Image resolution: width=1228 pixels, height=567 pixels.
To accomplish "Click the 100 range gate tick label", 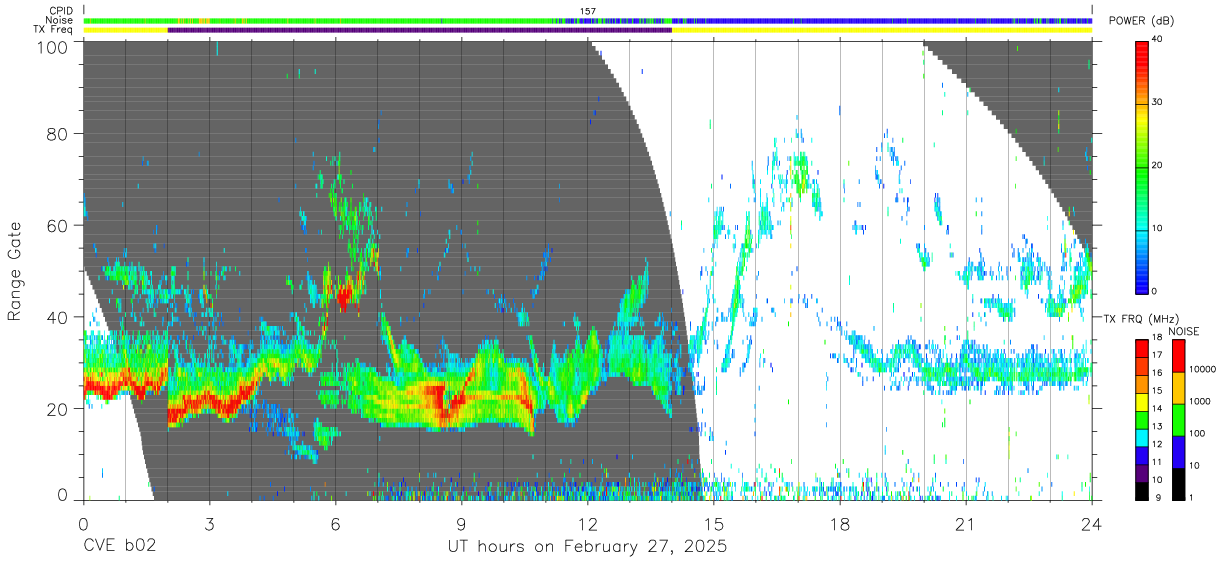I will (x=54, y=47).
